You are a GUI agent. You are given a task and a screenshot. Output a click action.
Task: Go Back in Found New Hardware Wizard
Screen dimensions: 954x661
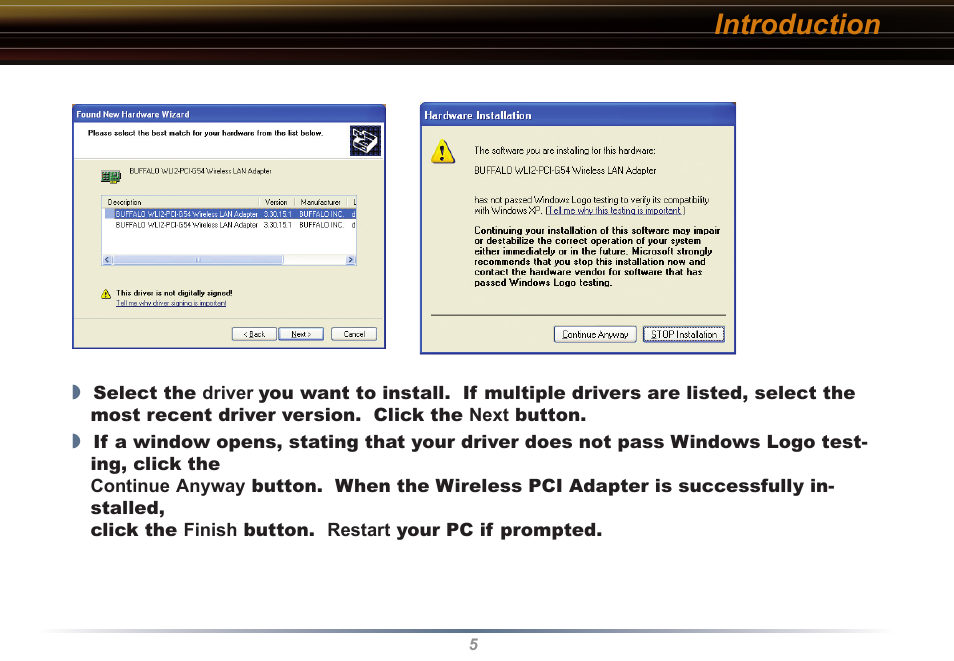click(x=254, y=334)
